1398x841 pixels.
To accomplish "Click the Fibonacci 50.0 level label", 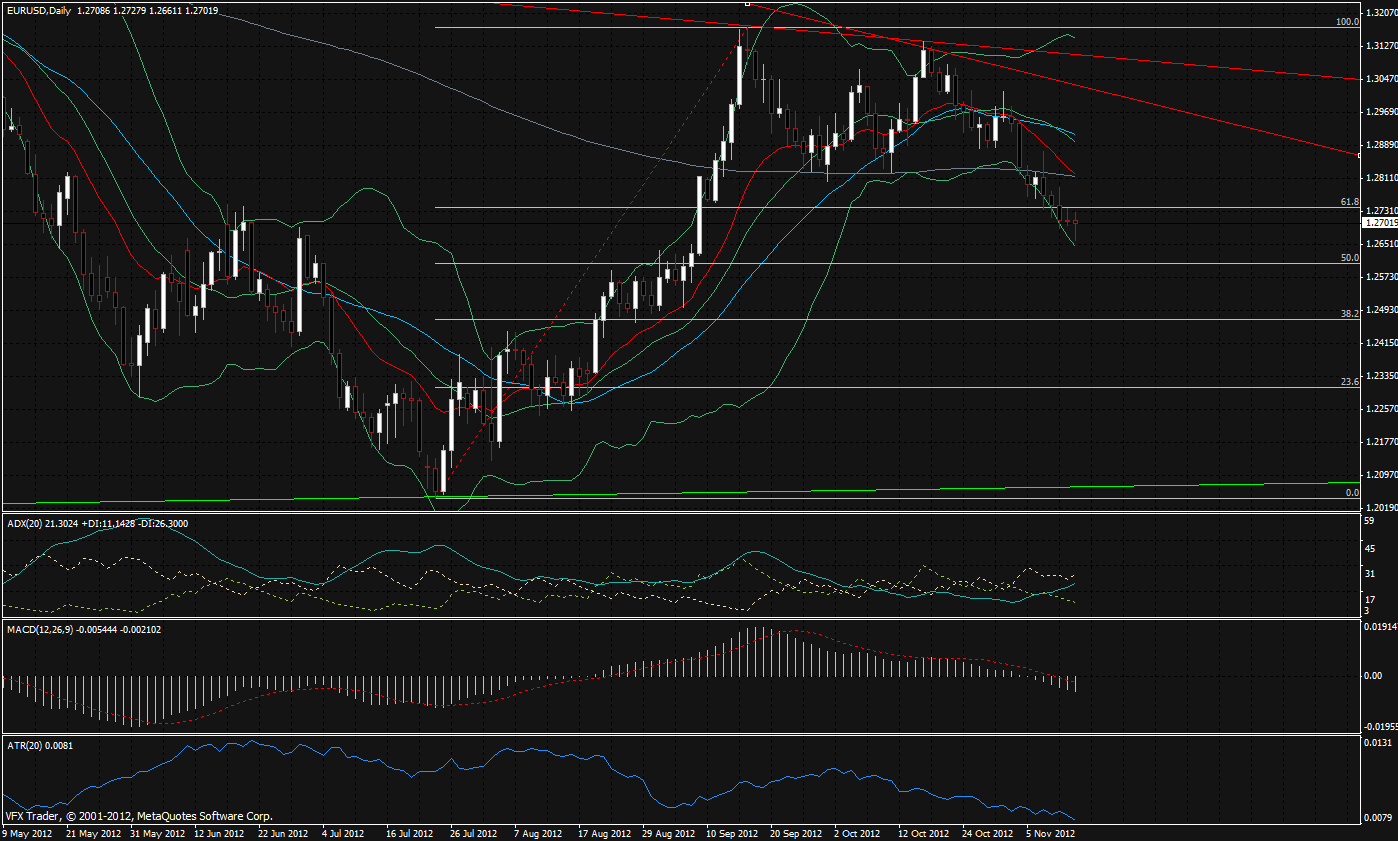I will click(1349, 258).
